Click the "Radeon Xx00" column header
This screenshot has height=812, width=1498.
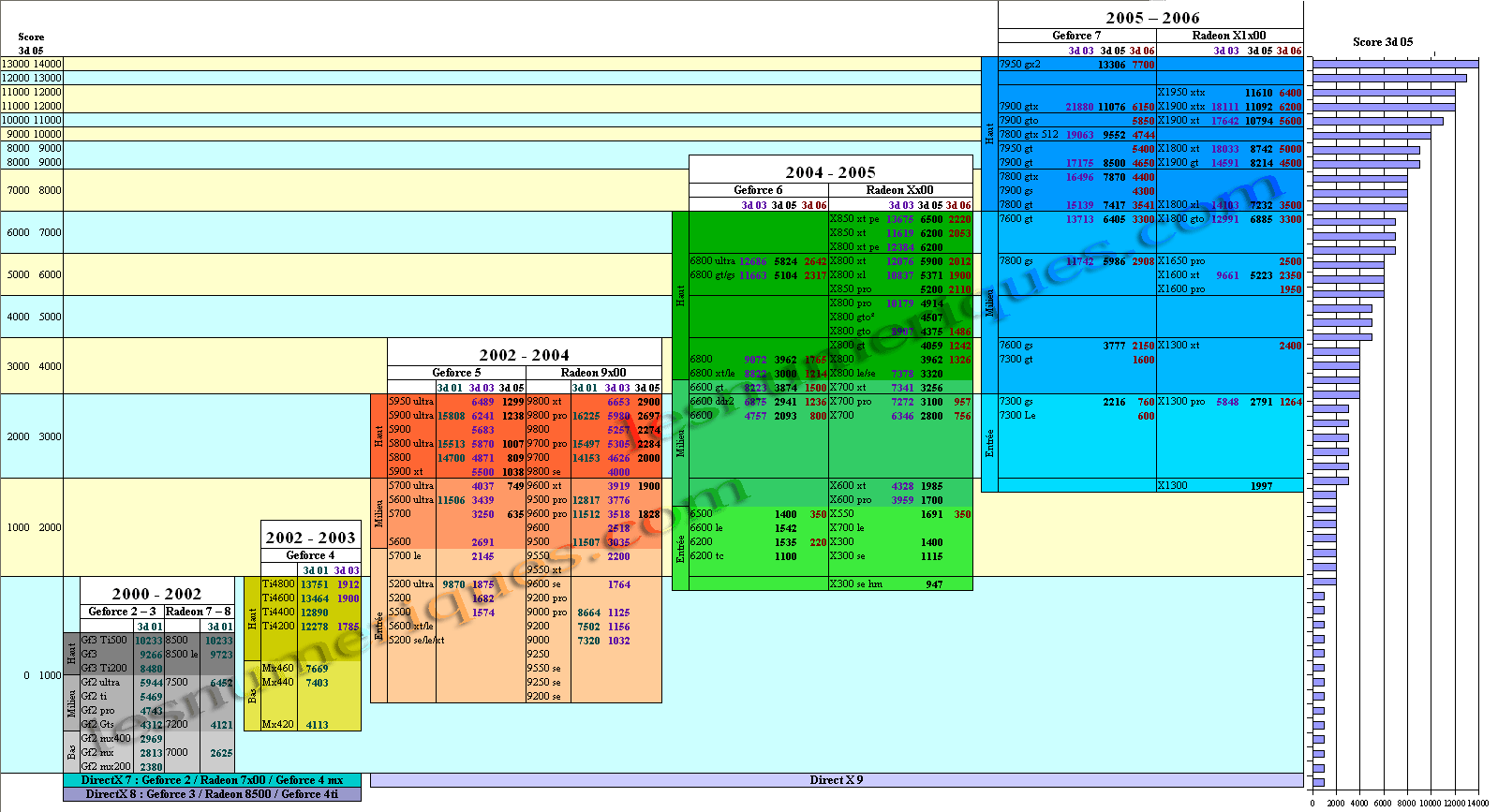tap(899, 190)
